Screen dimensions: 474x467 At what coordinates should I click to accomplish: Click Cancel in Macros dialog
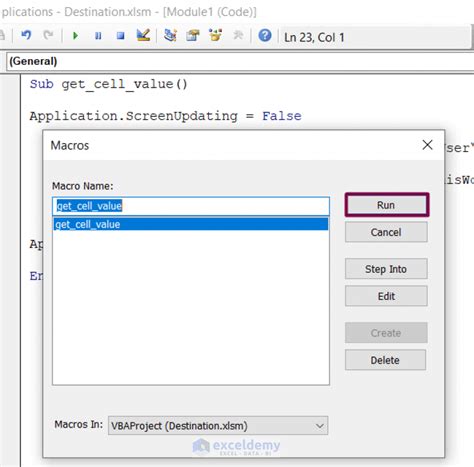click(x=386, y=232)
